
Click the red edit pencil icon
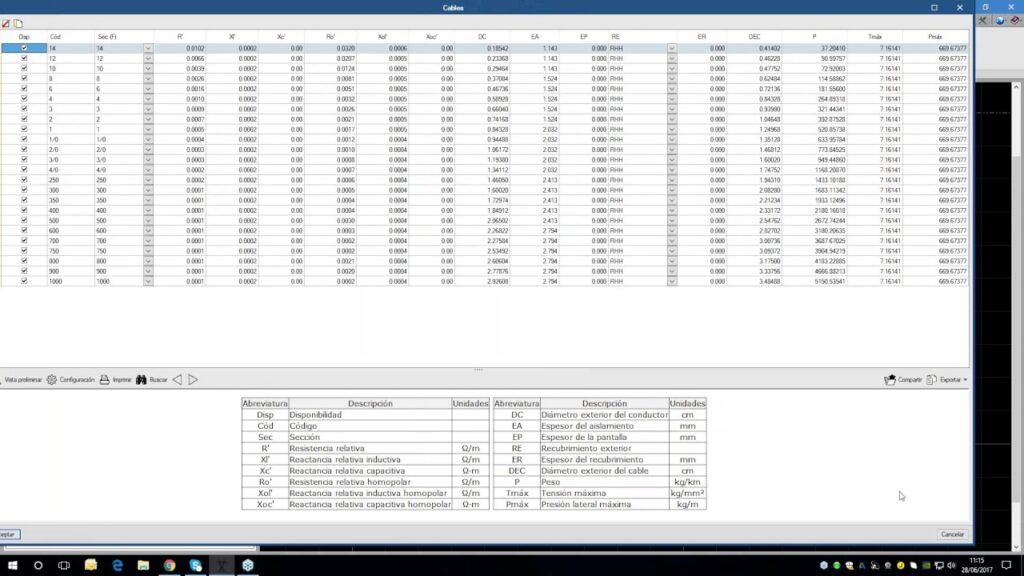(x=6, y=23)
